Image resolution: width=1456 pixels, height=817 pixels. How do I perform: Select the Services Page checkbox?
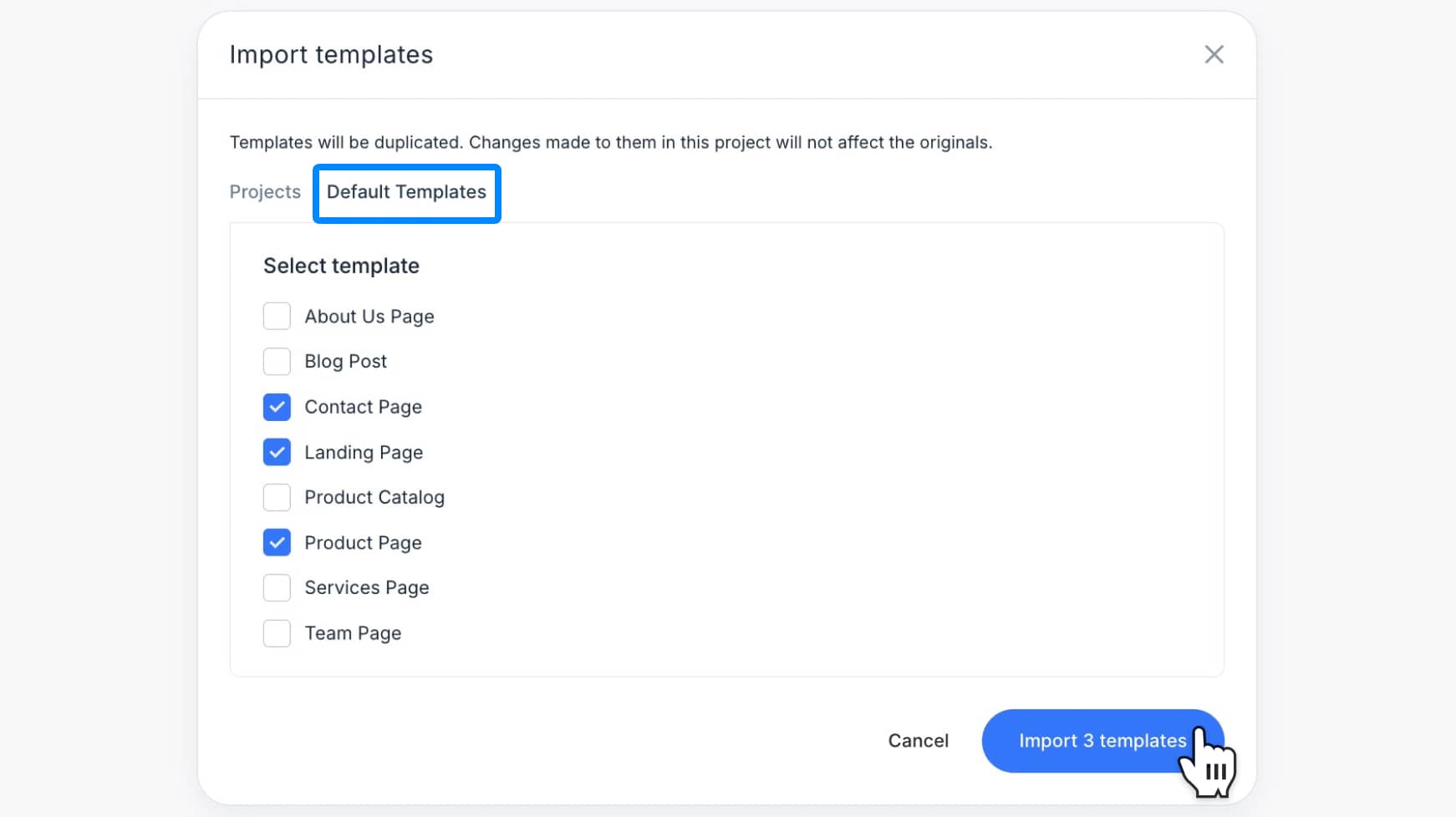pyautogui.click(x=277, y=588)
